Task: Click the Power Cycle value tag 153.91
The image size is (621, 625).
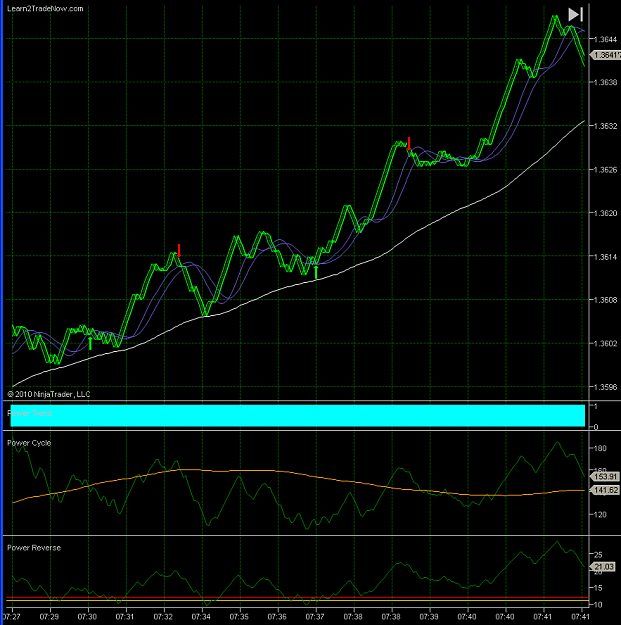Action: tap(605, 476)
